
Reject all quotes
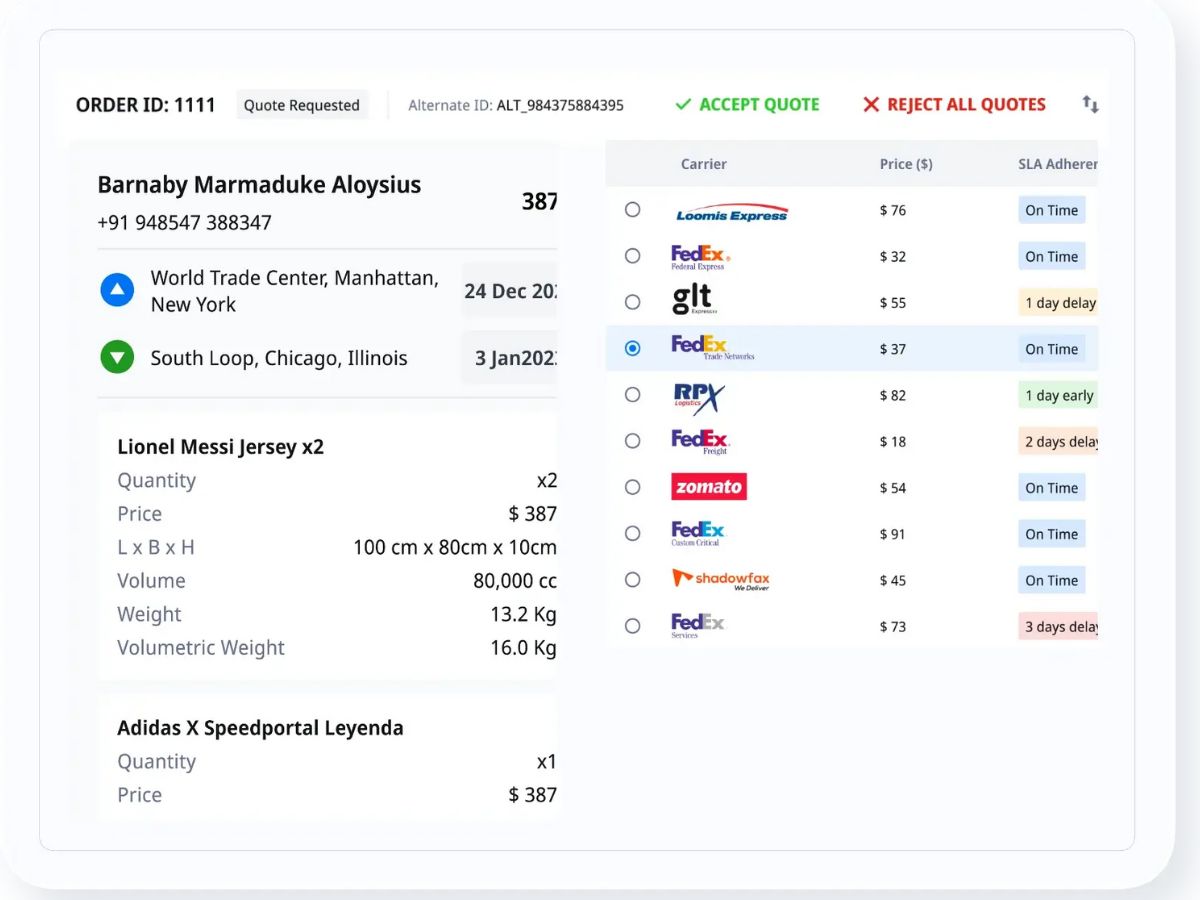pyautogui.click(x=954, y=104)
